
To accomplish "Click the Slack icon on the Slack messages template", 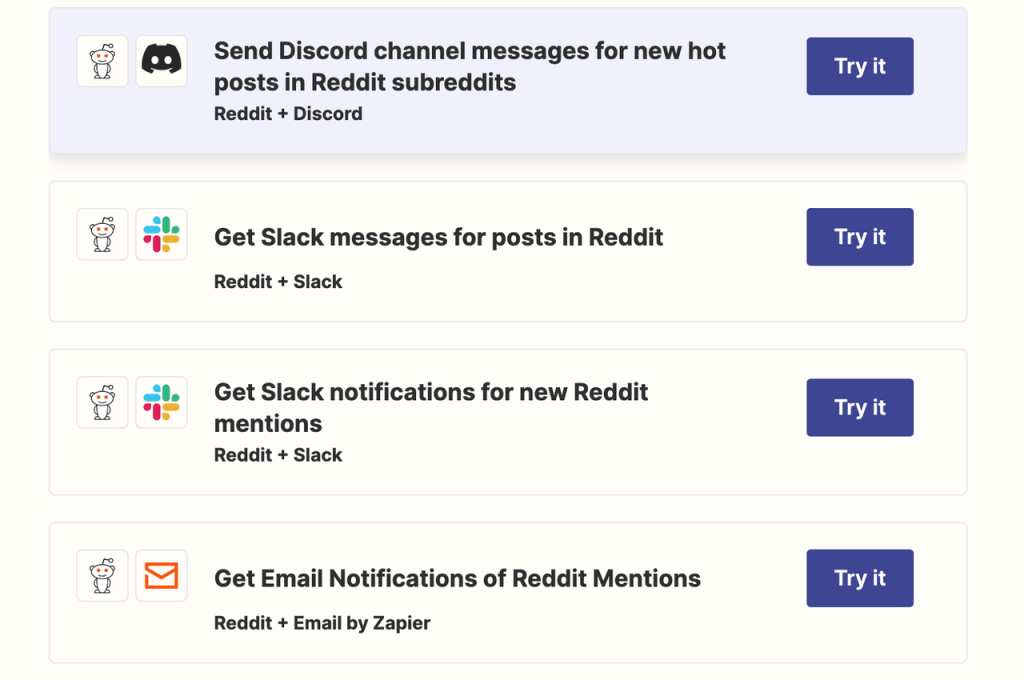I will point(161,234).
